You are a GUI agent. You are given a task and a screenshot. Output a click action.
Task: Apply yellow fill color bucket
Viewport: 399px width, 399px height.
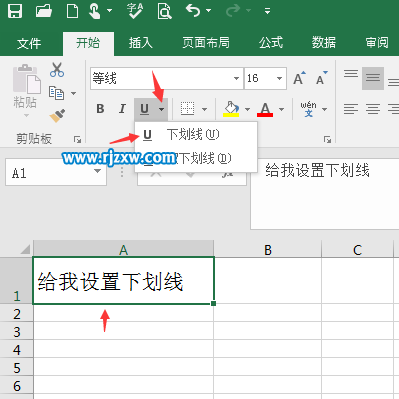(231, 109)
